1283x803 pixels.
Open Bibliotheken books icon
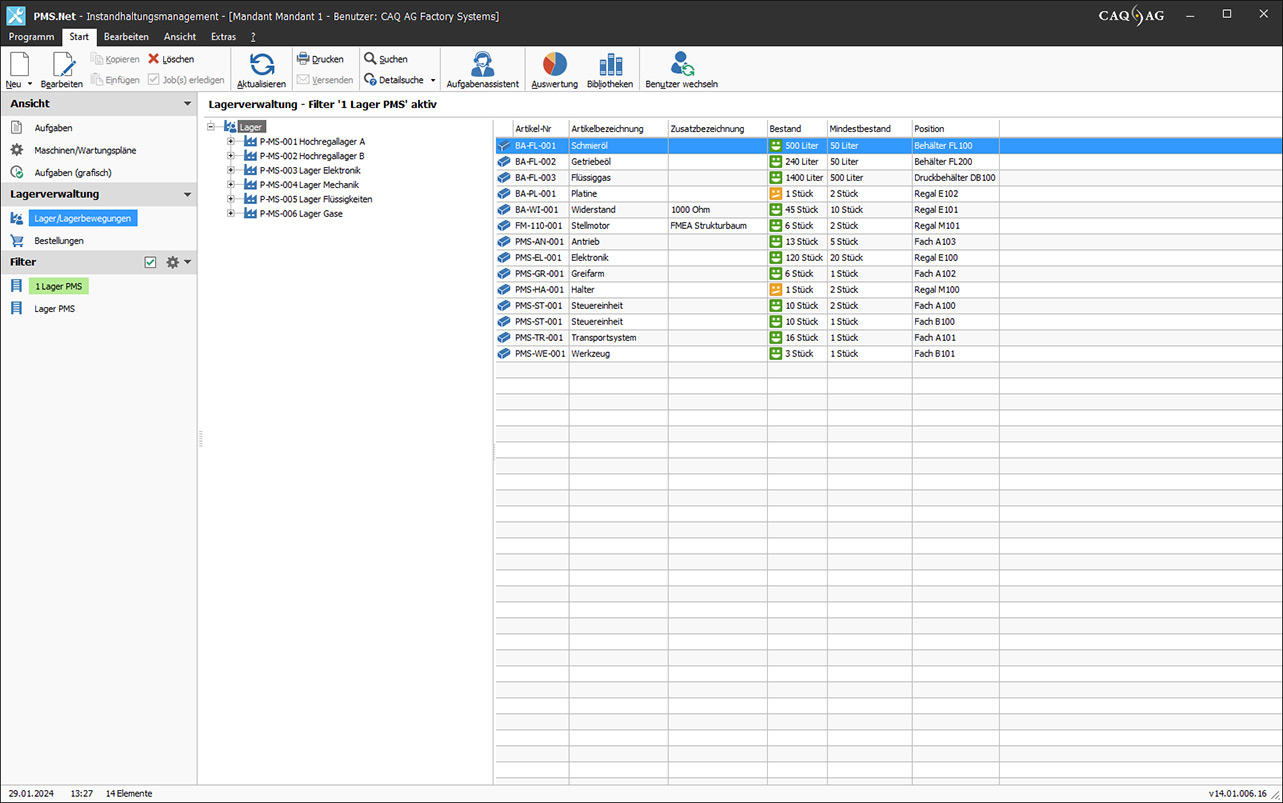[610, 64]
